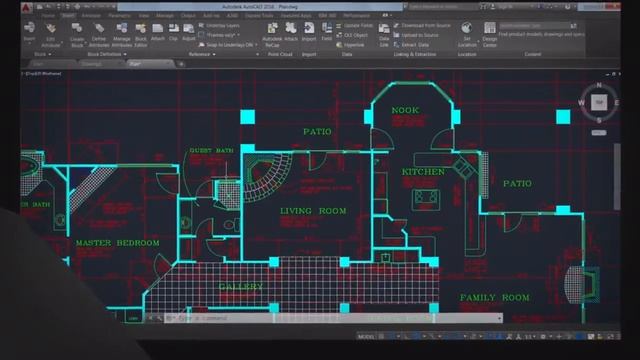Click the FAMILY ROOM label
This screenshot has height=360, width=640.
495,298
